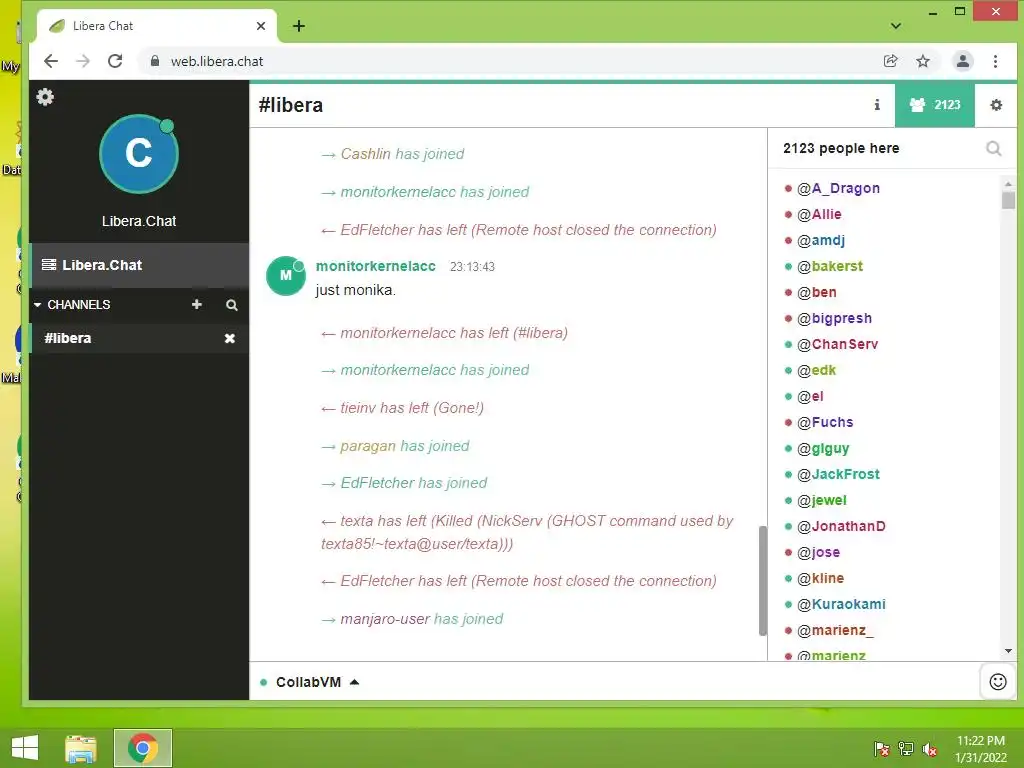Open a new browser tab

(298, 26)
